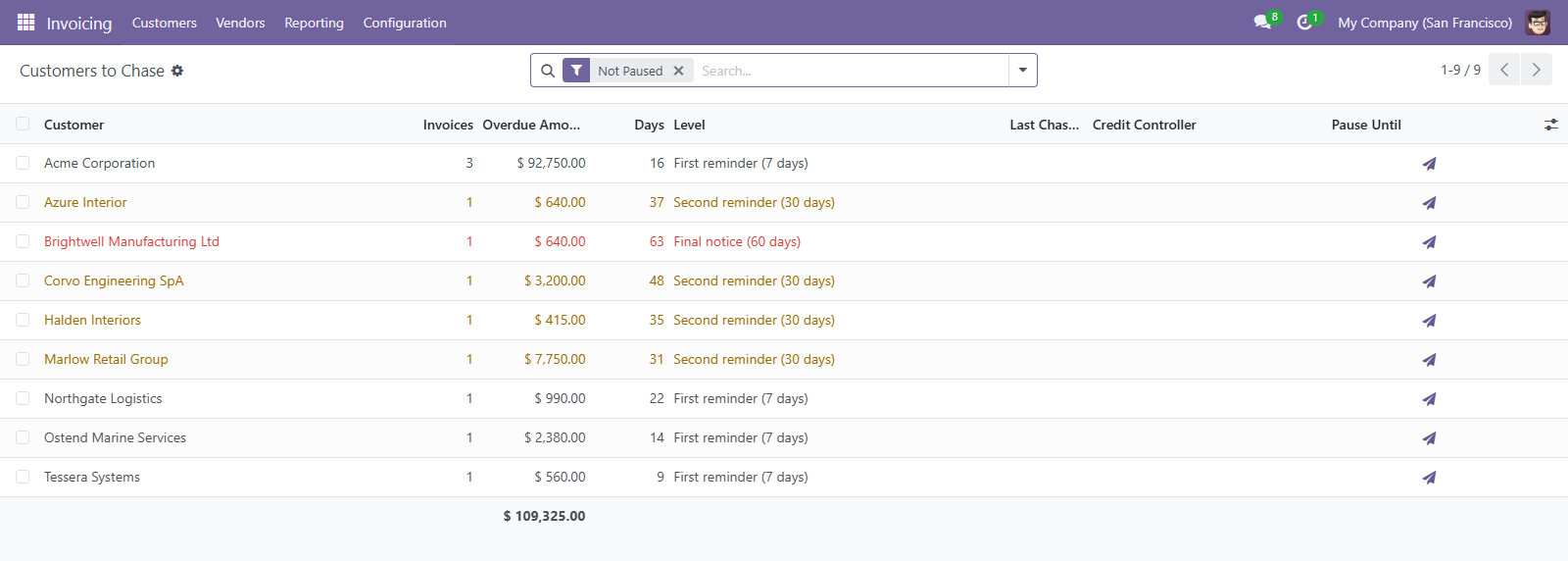Tick the Northgate Logistics checkbox
This screenshot has height=561, width=1568.
(23, 398)
